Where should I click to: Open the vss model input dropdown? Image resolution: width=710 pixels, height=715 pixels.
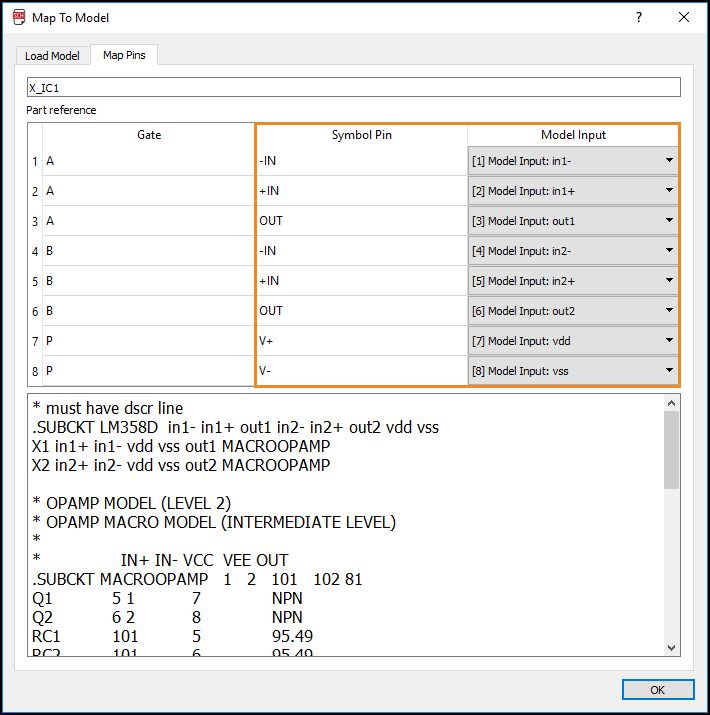pos(573,371)
